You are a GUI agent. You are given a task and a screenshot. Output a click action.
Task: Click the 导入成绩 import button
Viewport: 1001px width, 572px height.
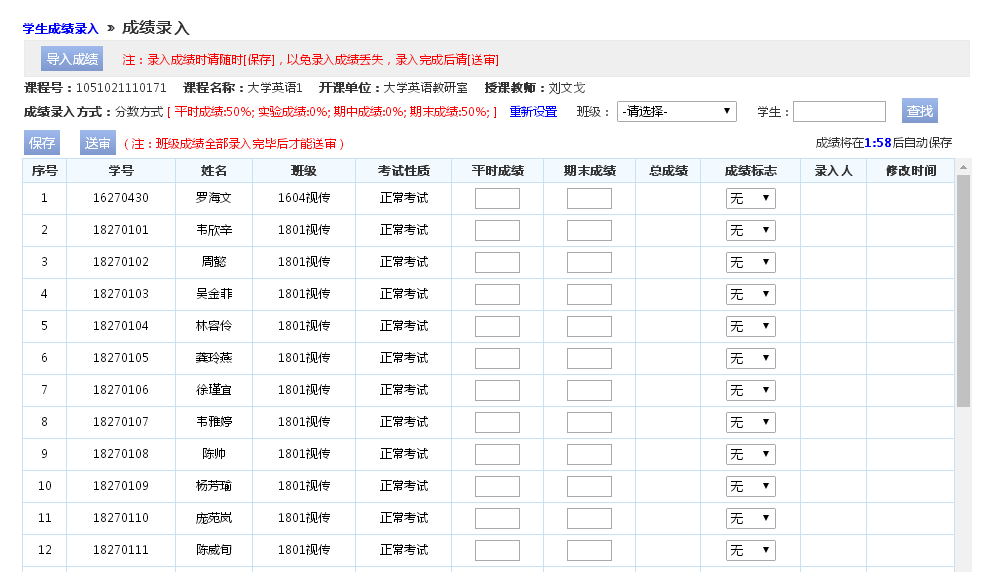tap(72, 59)
